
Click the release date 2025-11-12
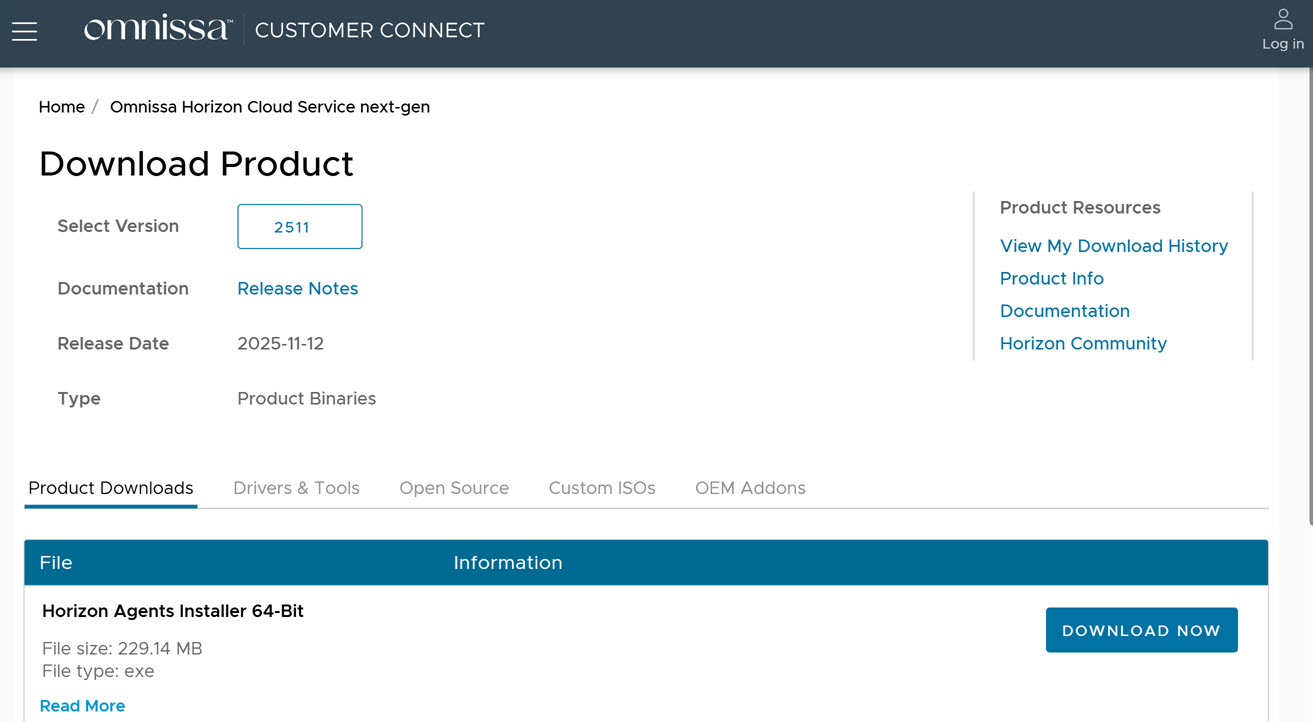coord(281,344)
